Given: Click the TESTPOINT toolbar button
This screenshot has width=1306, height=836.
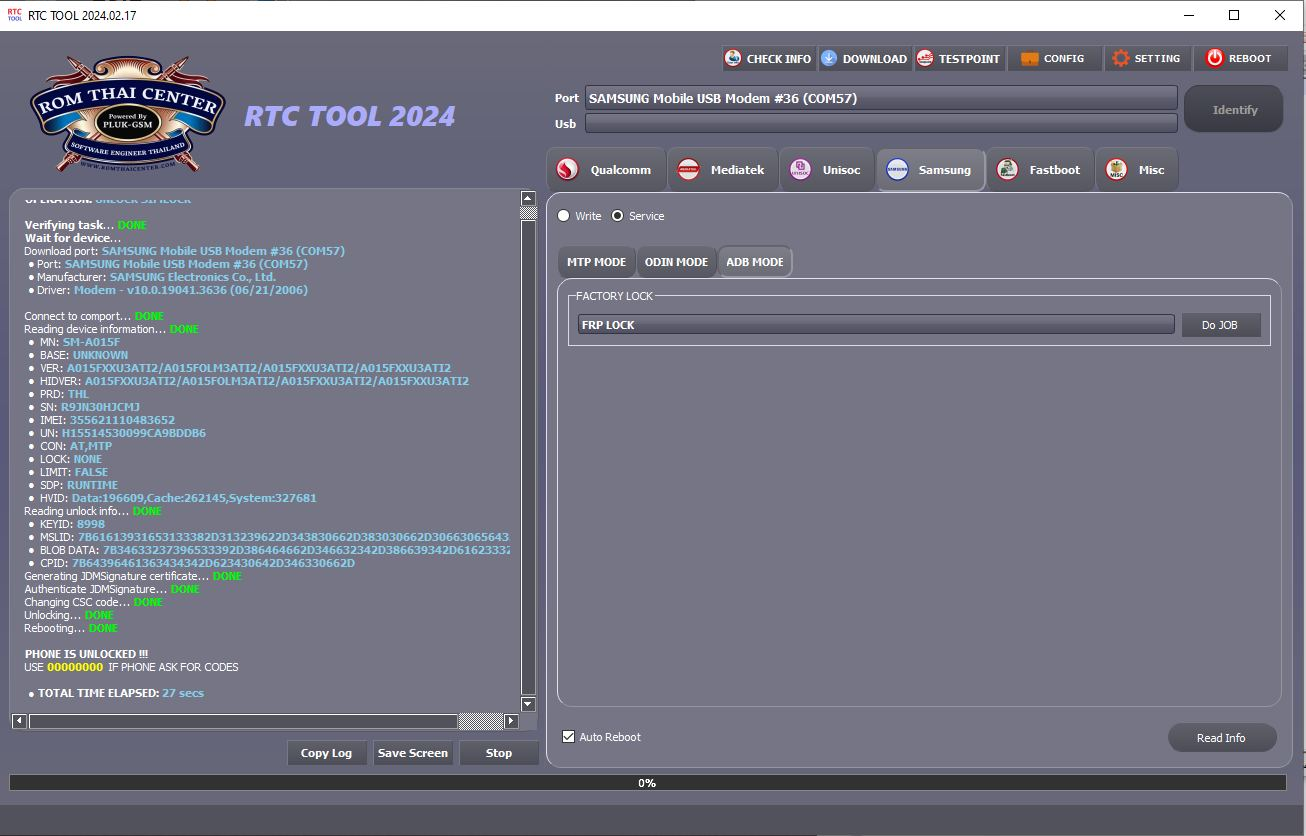Looking at the screenshot, I should (x=958, y=58).
